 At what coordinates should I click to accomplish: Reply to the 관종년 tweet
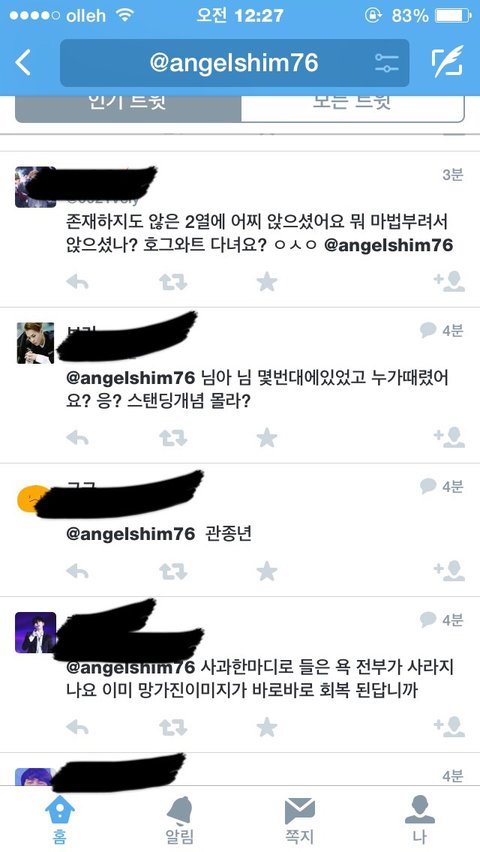pos(77,571)
